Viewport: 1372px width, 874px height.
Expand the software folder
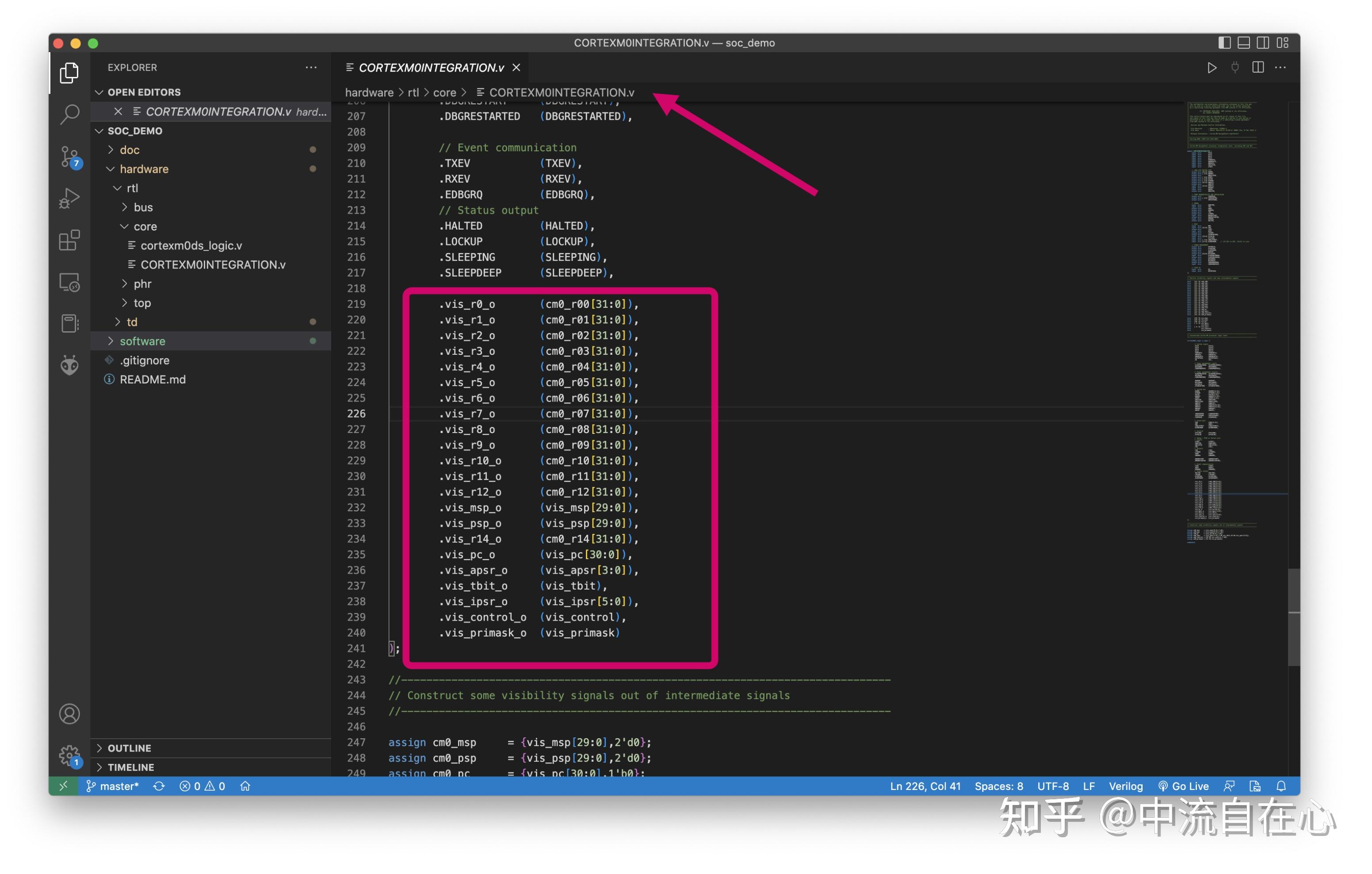(x=142, y=341)
